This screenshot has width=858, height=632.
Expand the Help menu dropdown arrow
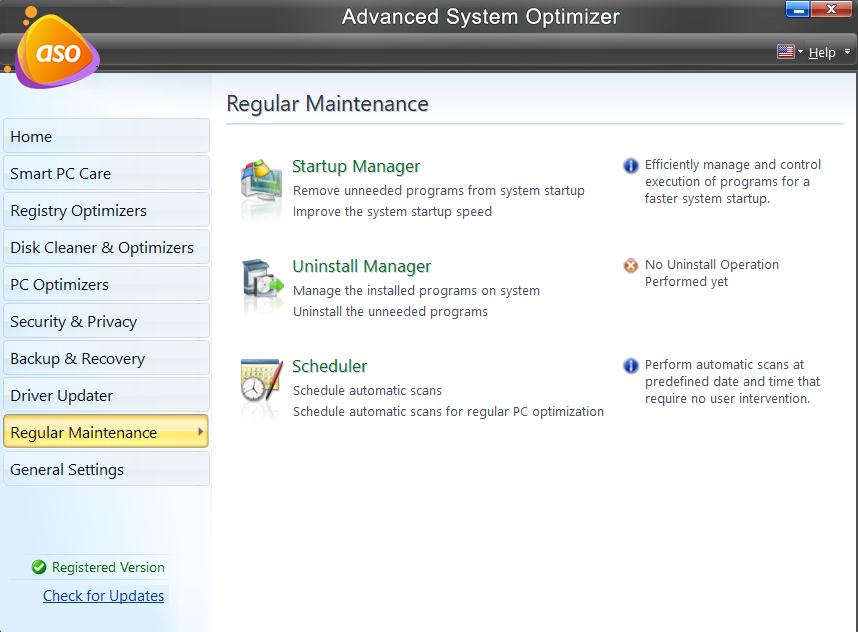click(x=847, y=52)
